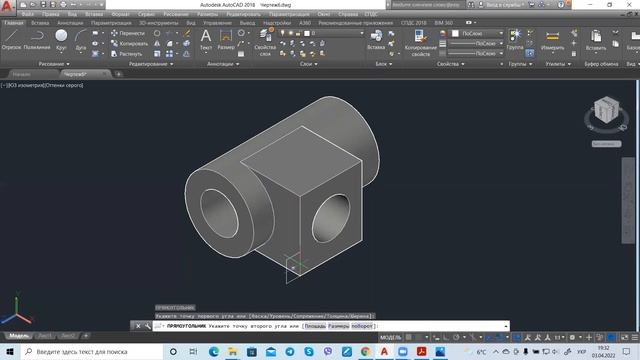Open the layer selection dropdown
Screen dimensions: 640x360
coord(322,33)
